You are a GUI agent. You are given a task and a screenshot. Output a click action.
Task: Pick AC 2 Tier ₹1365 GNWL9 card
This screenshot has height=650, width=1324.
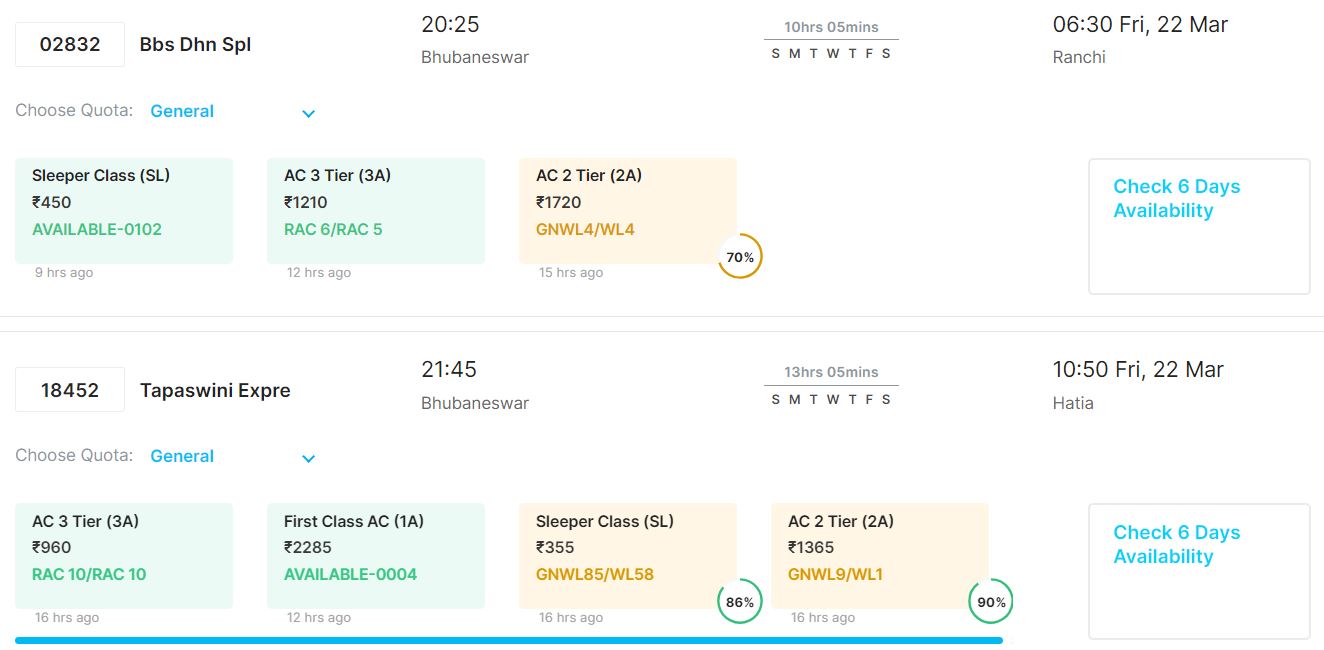[880, 555]
